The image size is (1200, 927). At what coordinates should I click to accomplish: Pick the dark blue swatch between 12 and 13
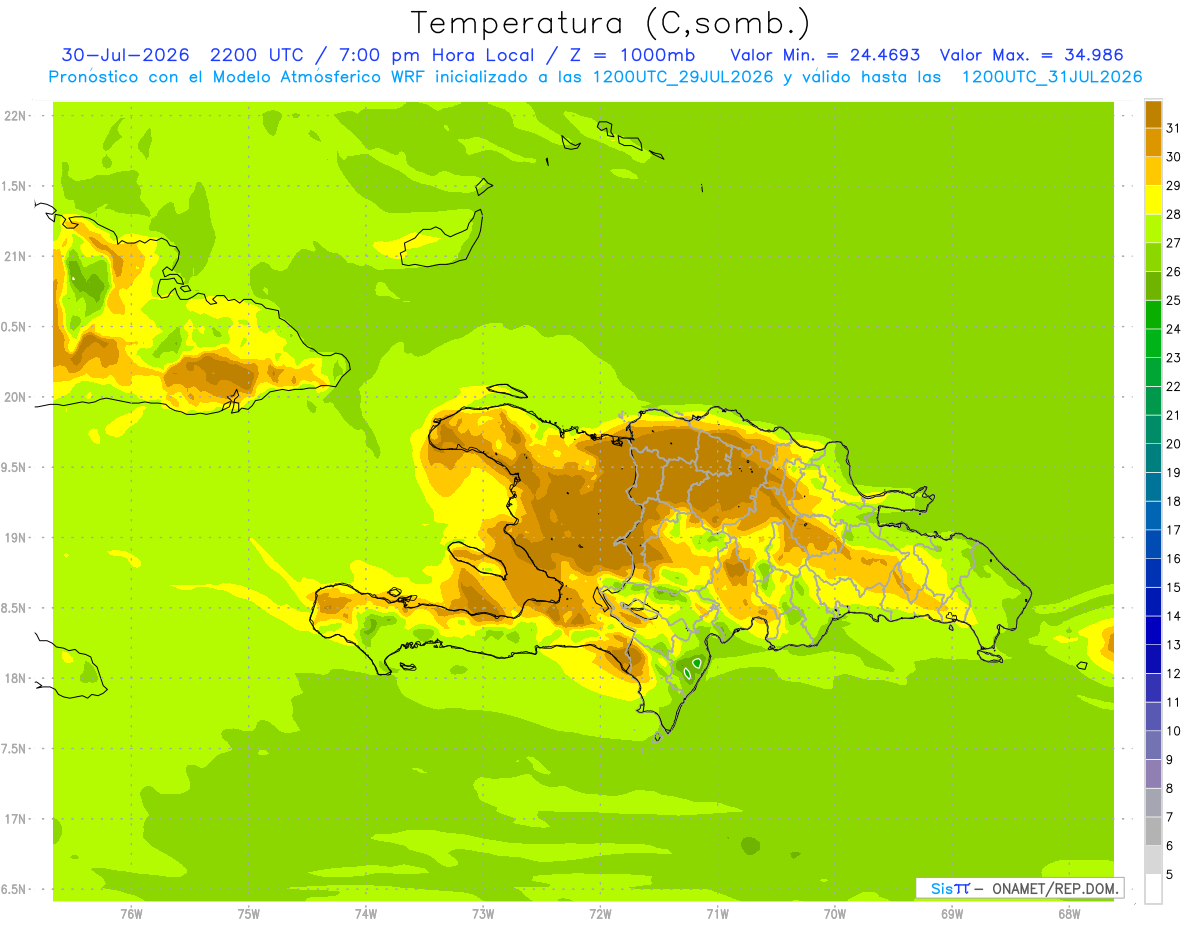pyautogui.click(x=1153, y=659)
